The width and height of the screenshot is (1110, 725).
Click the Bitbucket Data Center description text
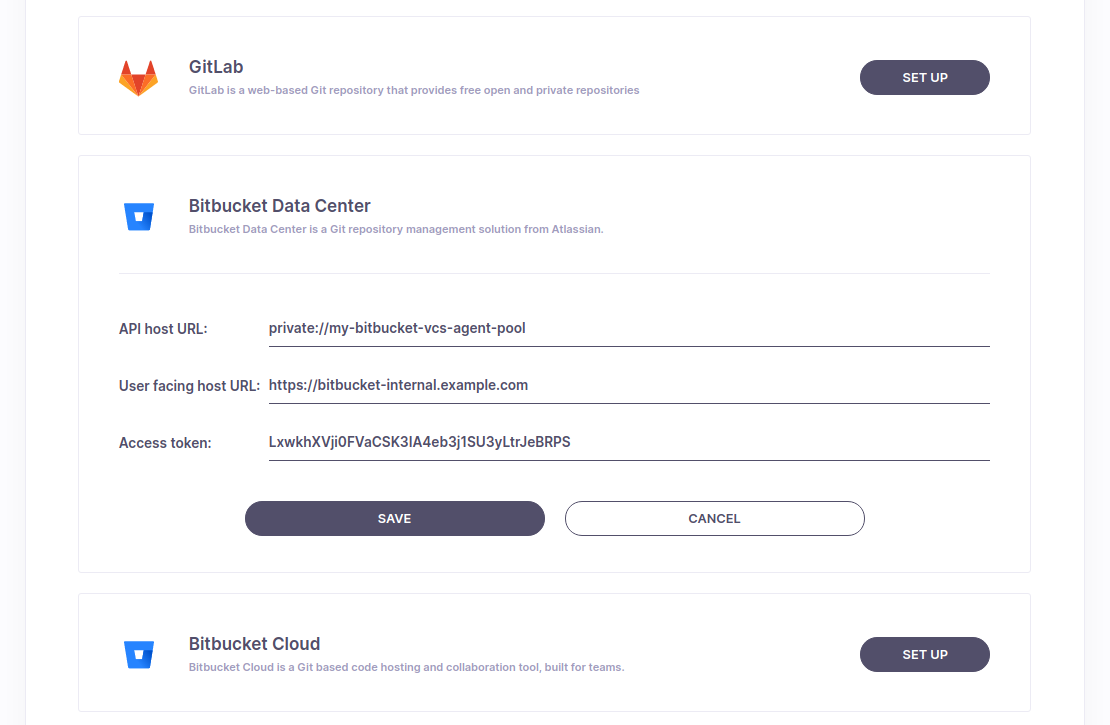coord(395,229)
